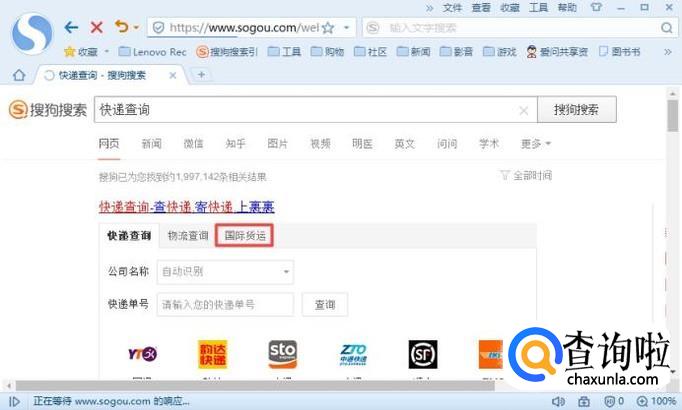Clear the search query with X
Screen dimensions: 682x410
click(524, 110)
